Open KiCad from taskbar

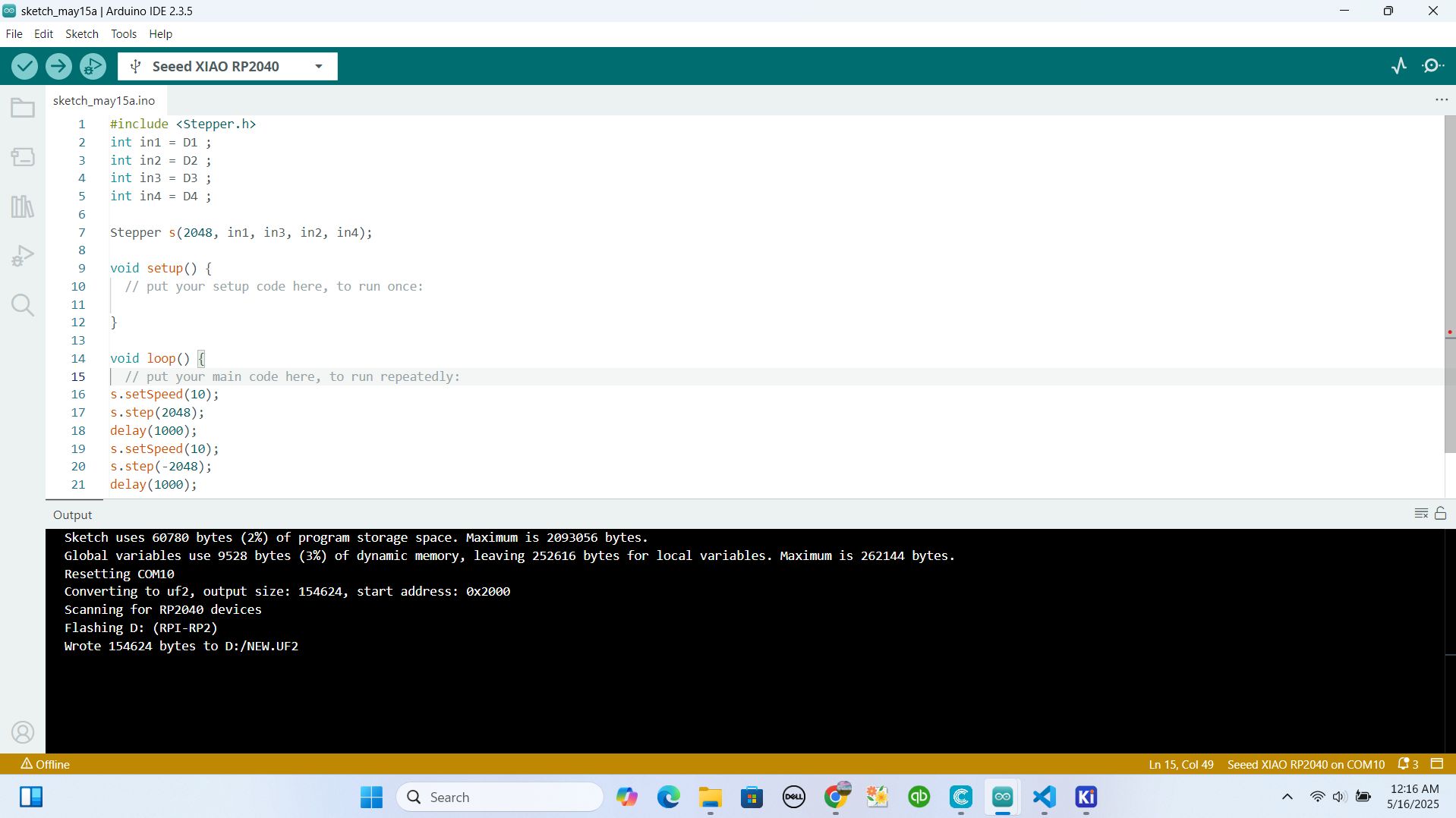[x=1086, y=797]
